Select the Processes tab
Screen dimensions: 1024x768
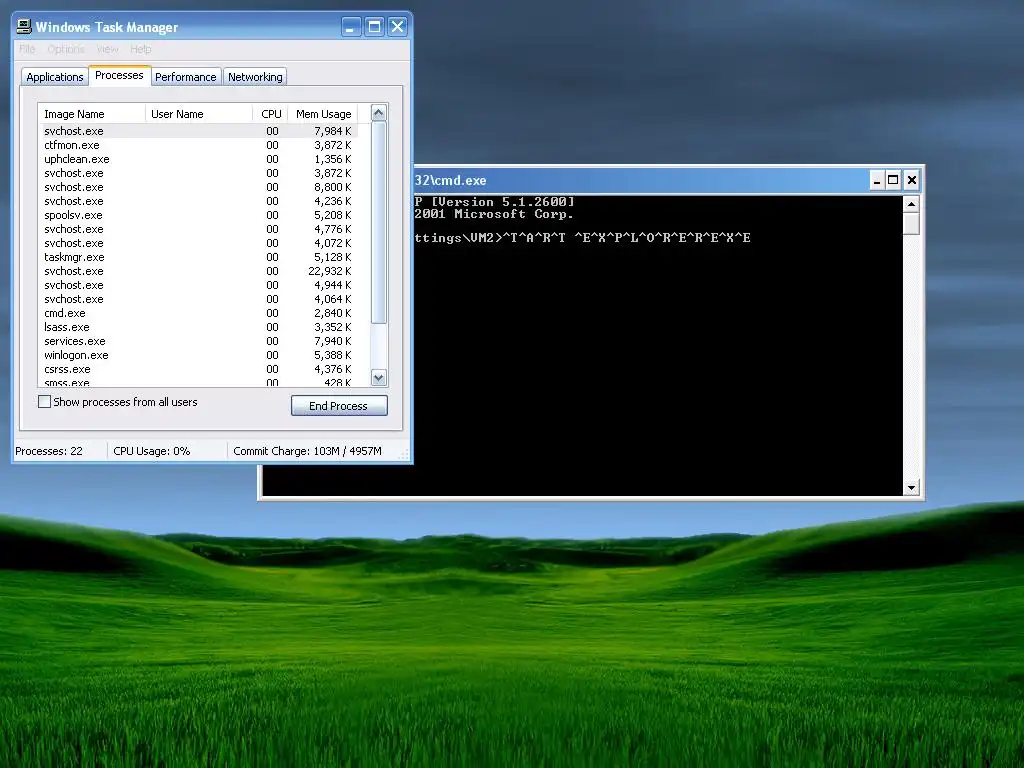pos(120,75)
